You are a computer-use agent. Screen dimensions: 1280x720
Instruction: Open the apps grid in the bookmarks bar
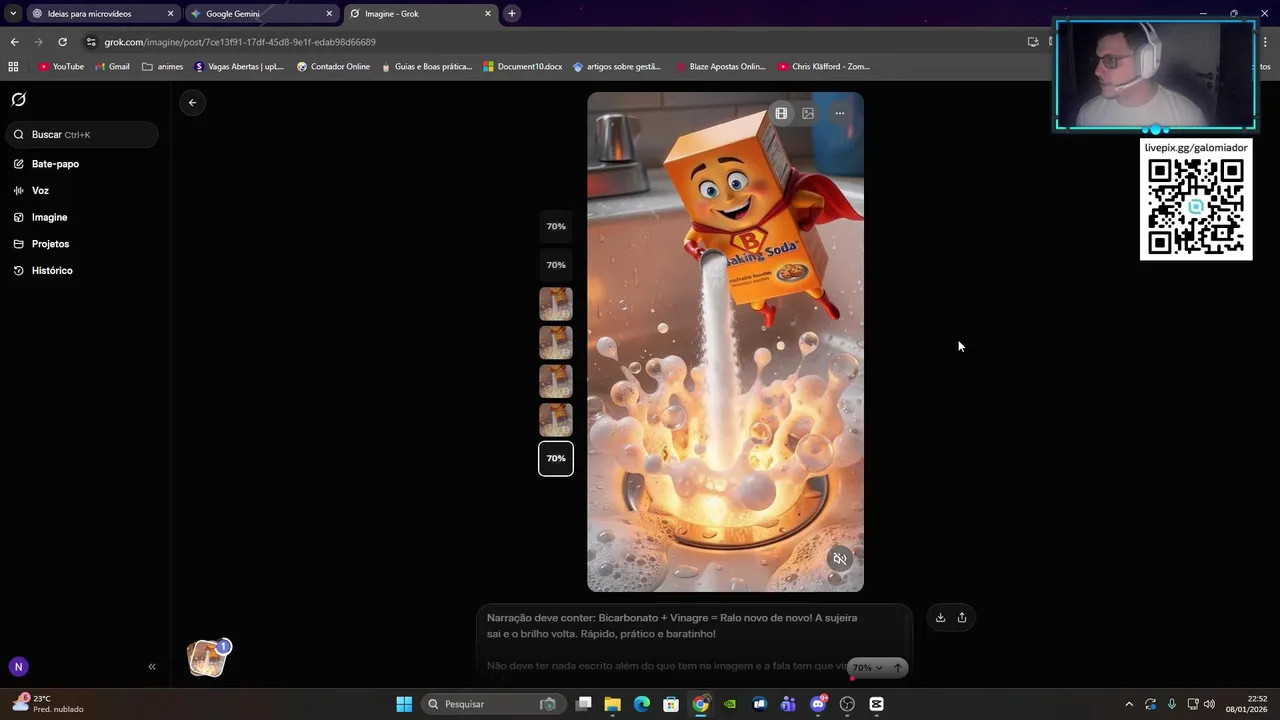(13, 67)
